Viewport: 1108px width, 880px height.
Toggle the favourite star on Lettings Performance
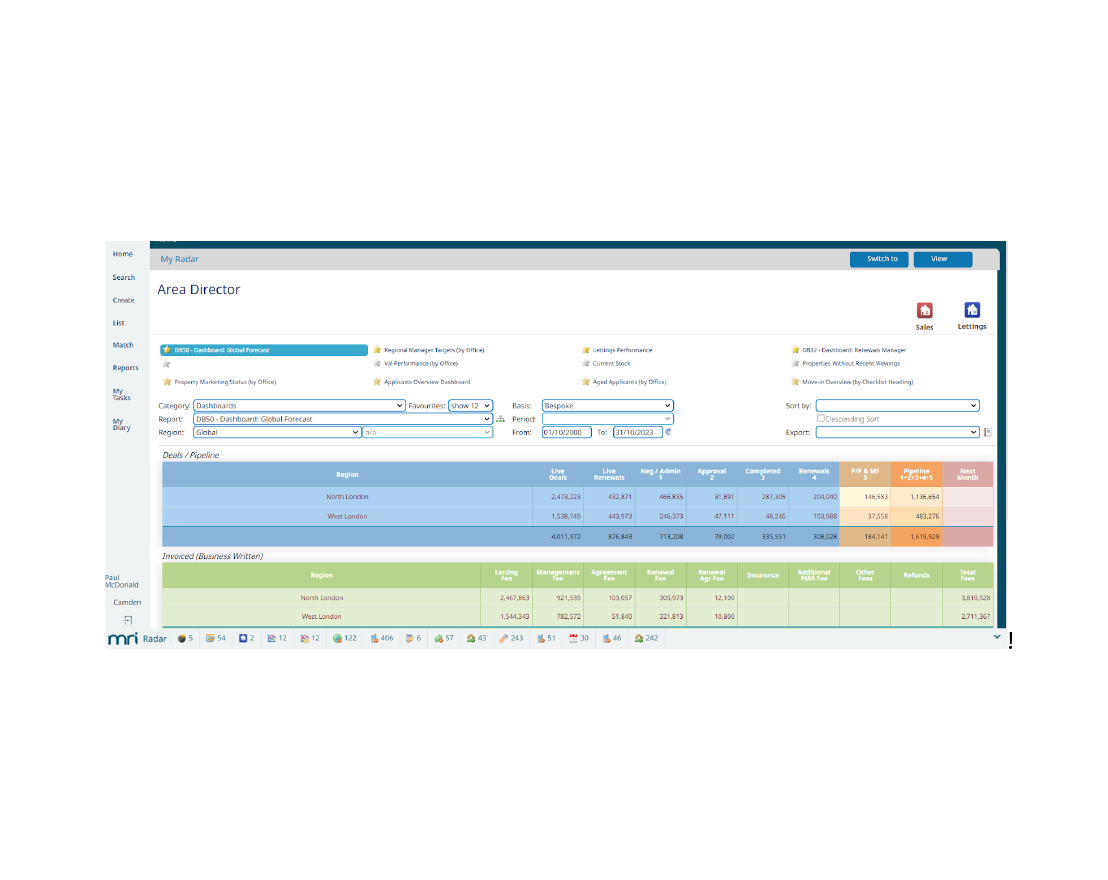click(587, 350)
